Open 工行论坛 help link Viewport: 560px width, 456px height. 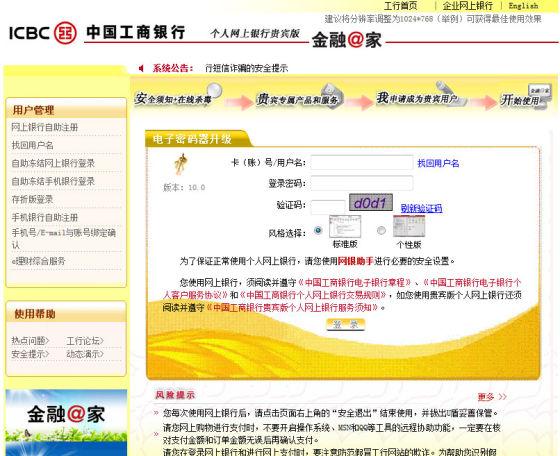point(85,341)
